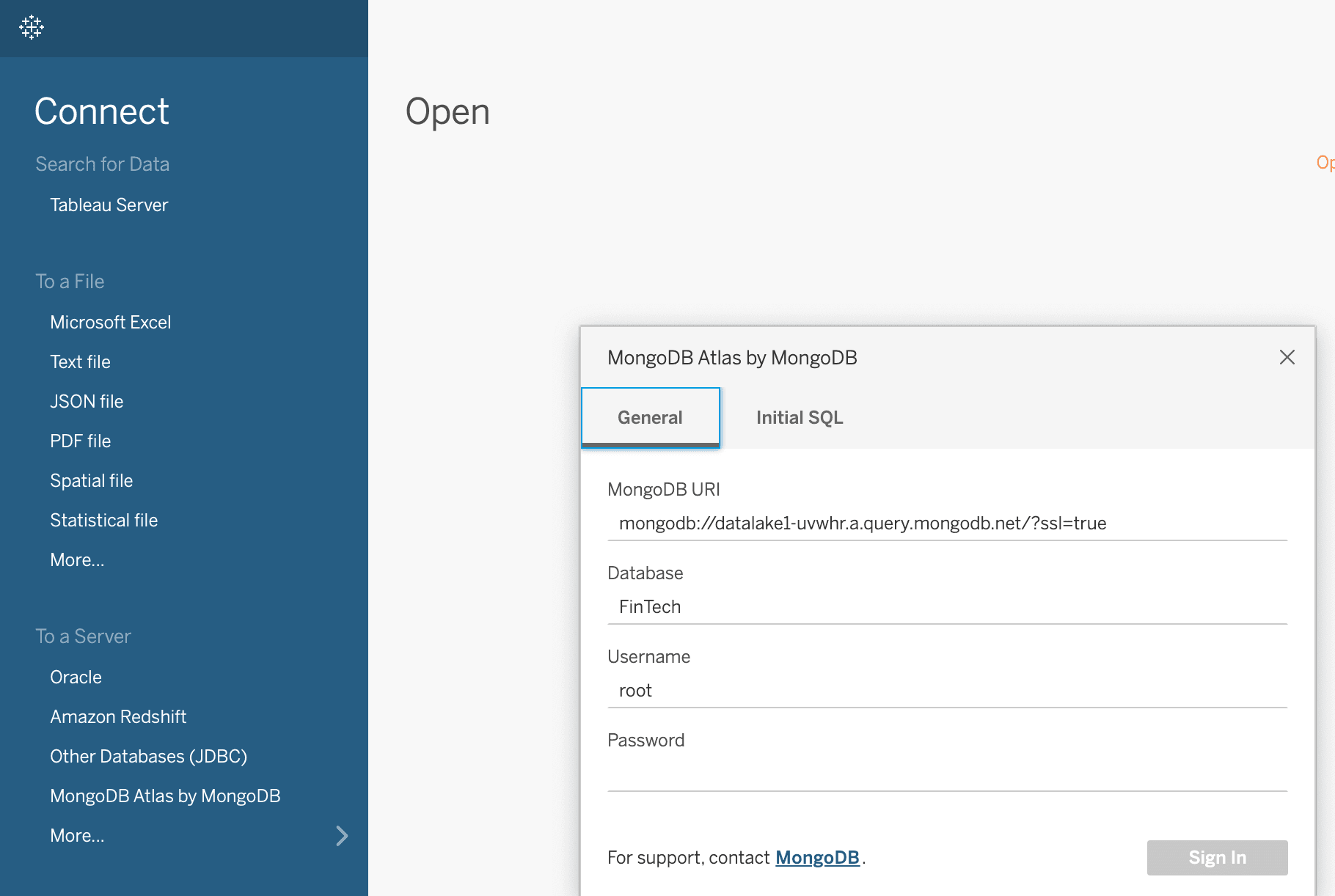Connect to Tableau Server
The image size is (1335, 896).
[x=109, y=205]
